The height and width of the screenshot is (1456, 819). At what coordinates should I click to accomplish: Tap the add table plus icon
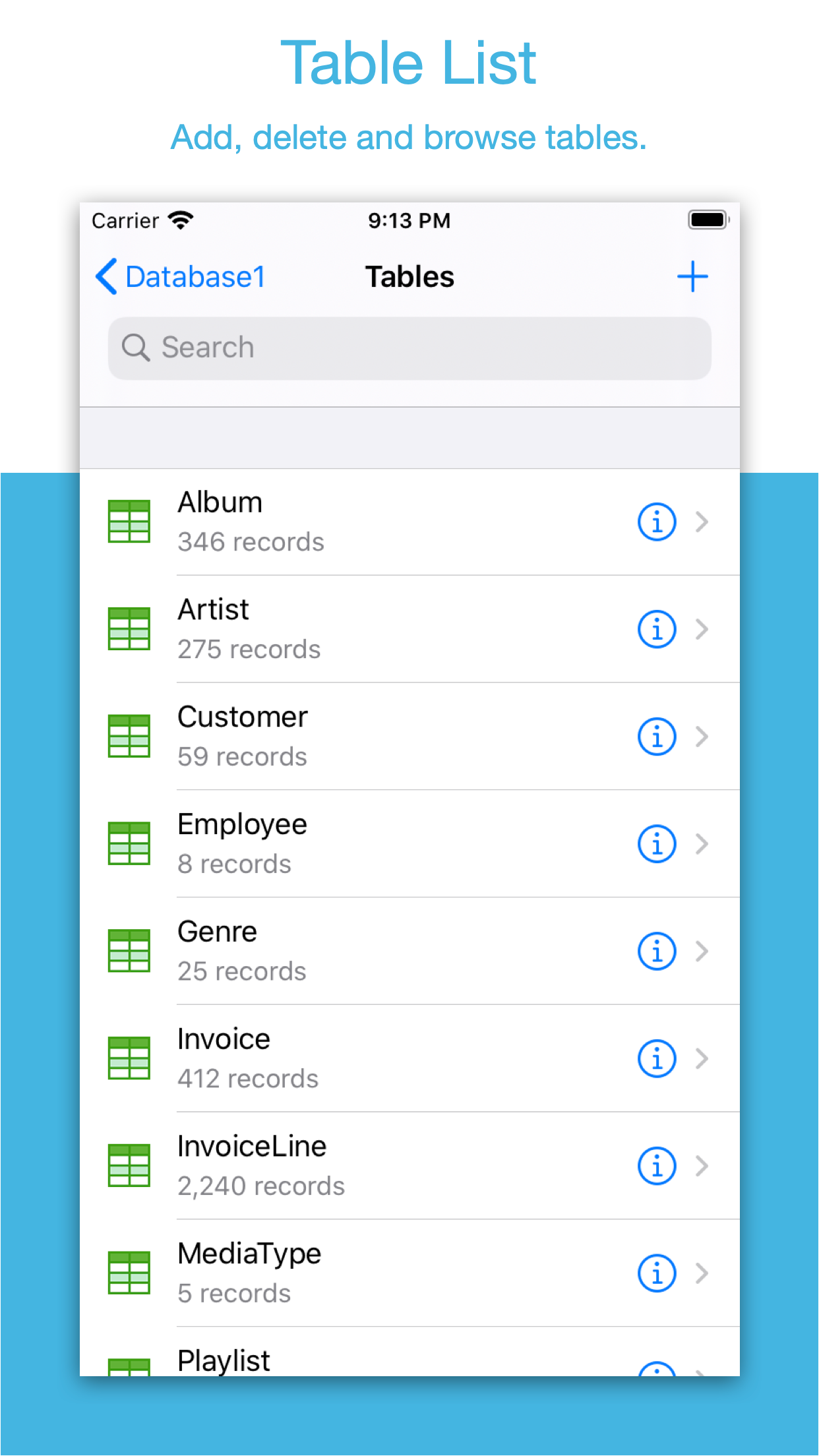[692, 276]
